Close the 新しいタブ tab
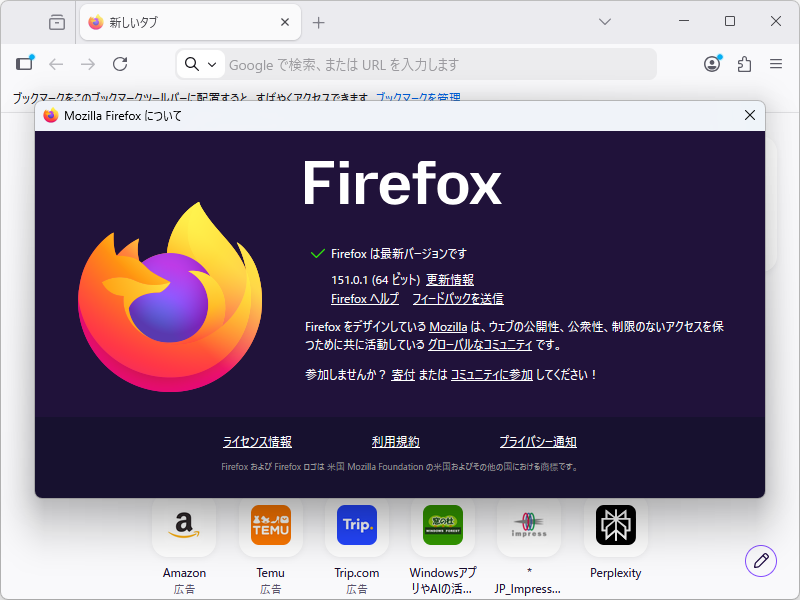Image resolution: width=800 pixels, height=600 pixels. pyautogui.click(x=285, y=22)
